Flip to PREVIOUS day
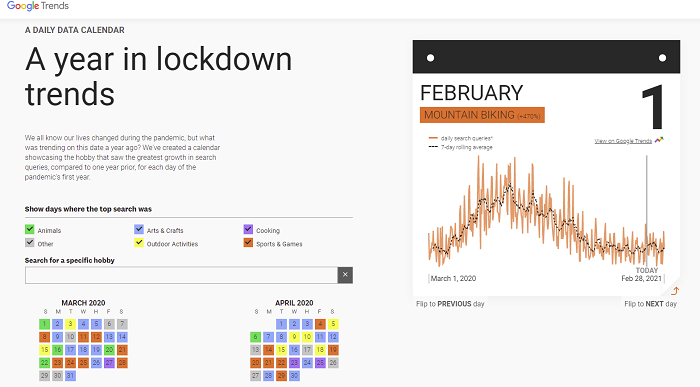Viewport: 700px width, 387px height. coord(450,304)
